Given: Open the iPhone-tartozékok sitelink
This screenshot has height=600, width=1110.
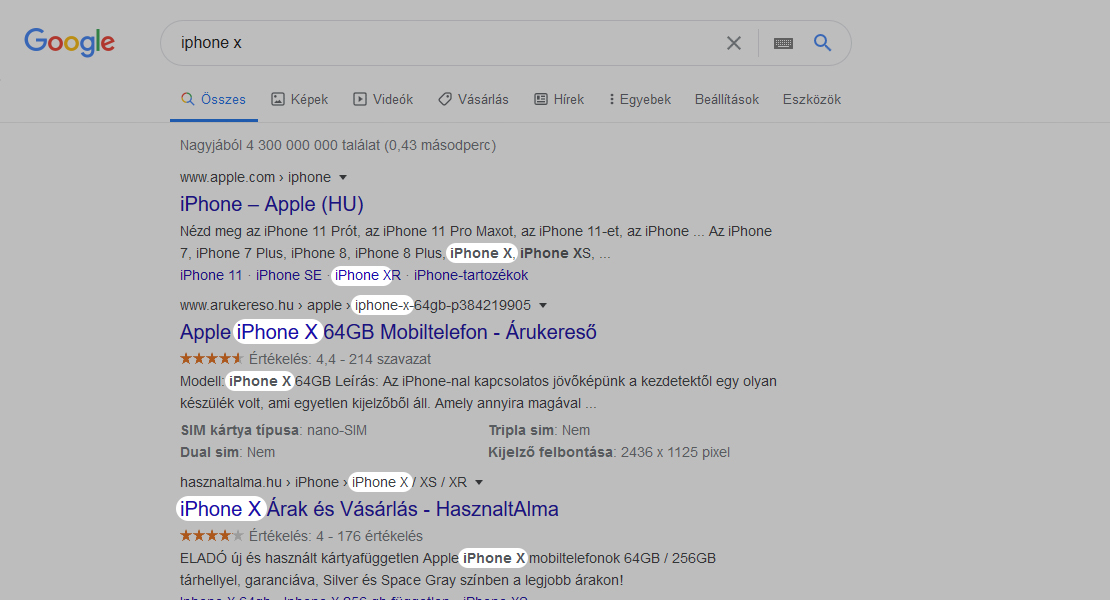Looking at the screenshot, I should [x=471, y=275].
